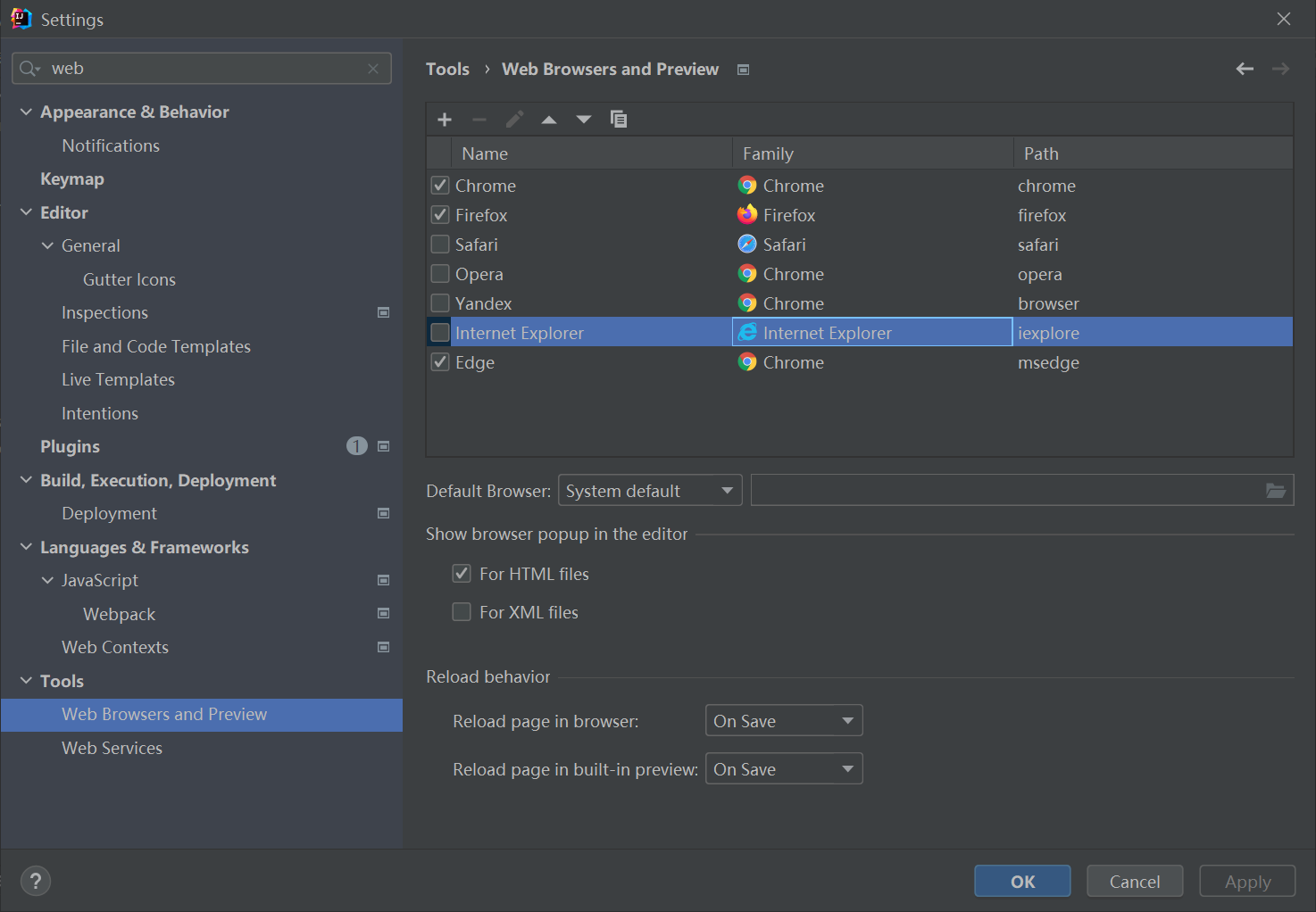Click the Apply button
1316x912 pixels.
coord(1247,882)
